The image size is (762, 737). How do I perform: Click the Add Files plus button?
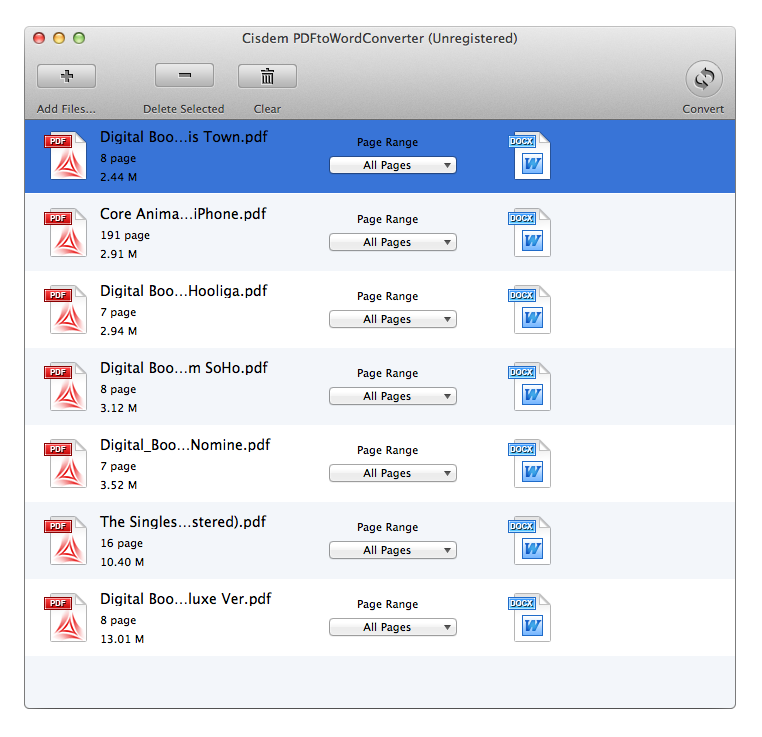tap(66, 76)
